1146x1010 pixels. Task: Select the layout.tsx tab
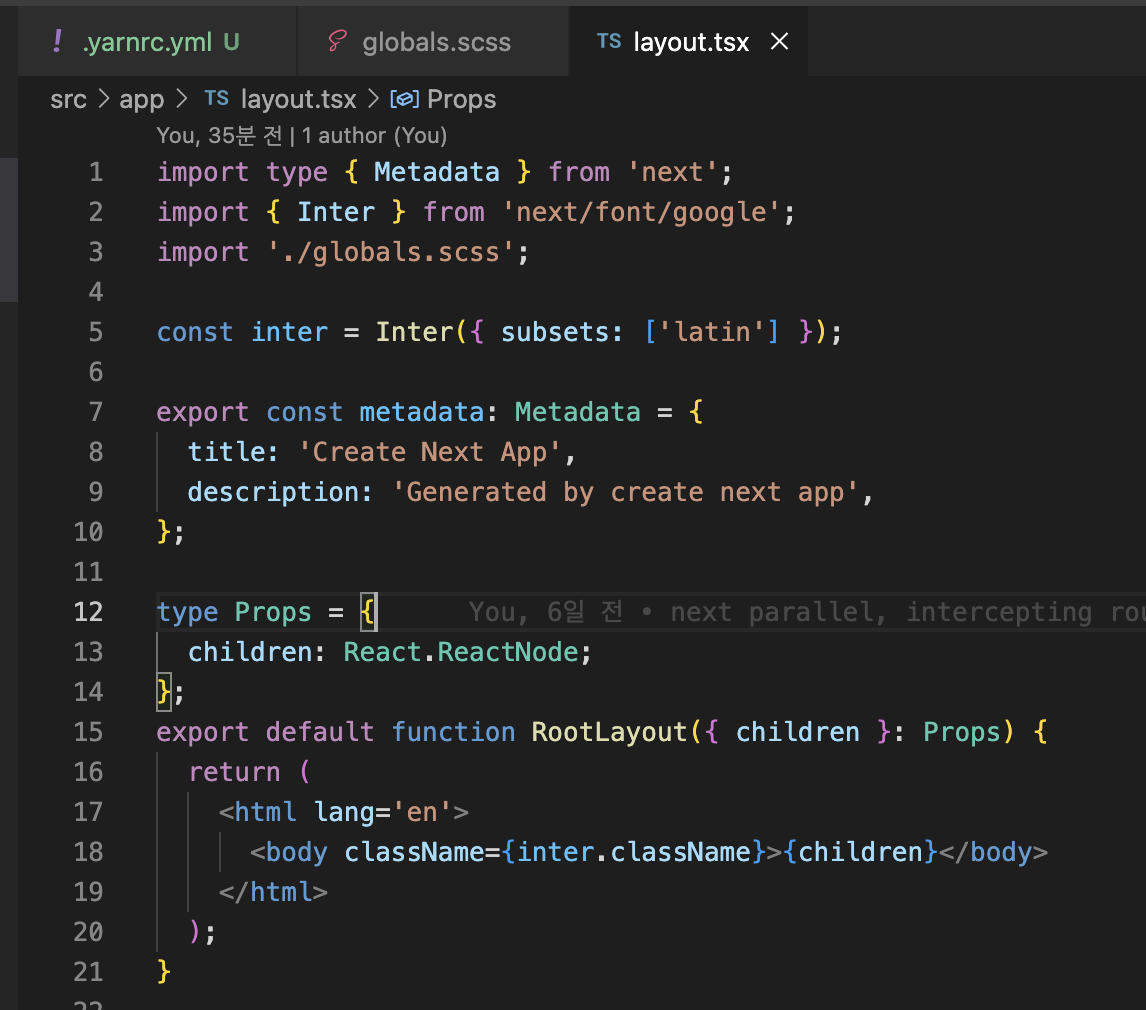[x=689, y=42]
